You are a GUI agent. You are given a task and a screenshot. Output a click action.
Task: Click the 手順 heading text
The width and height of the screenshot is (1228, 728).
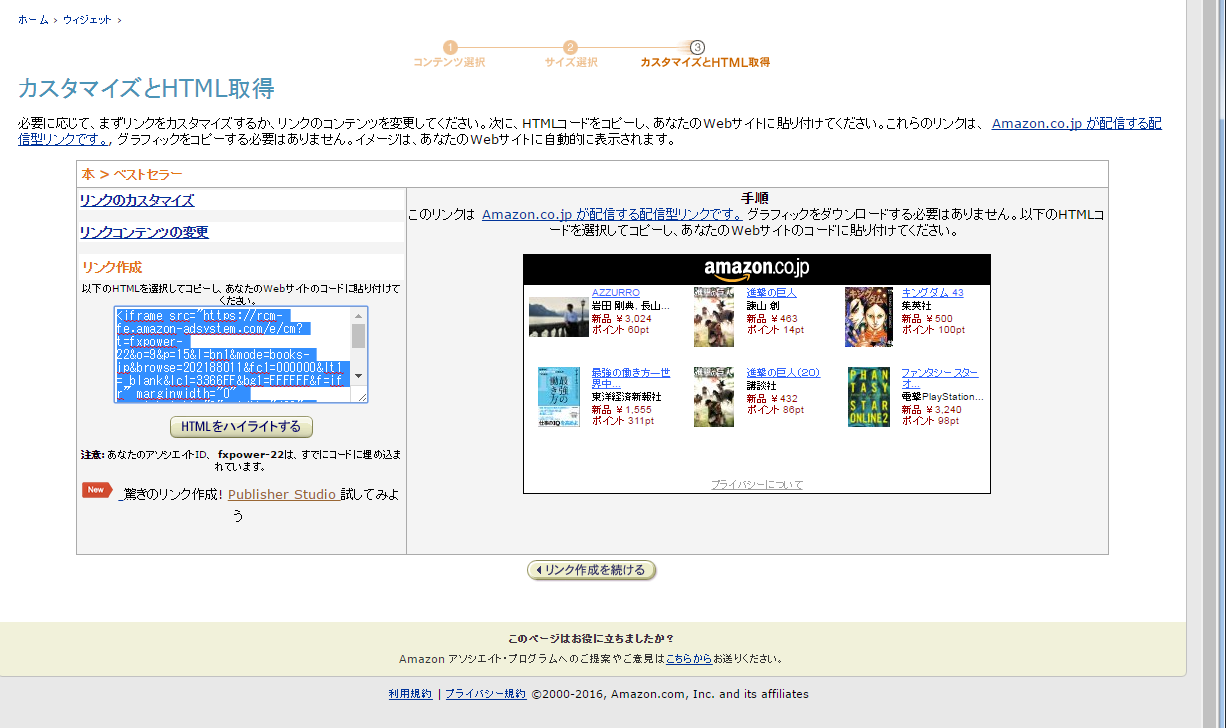click(x=755, y=198)
